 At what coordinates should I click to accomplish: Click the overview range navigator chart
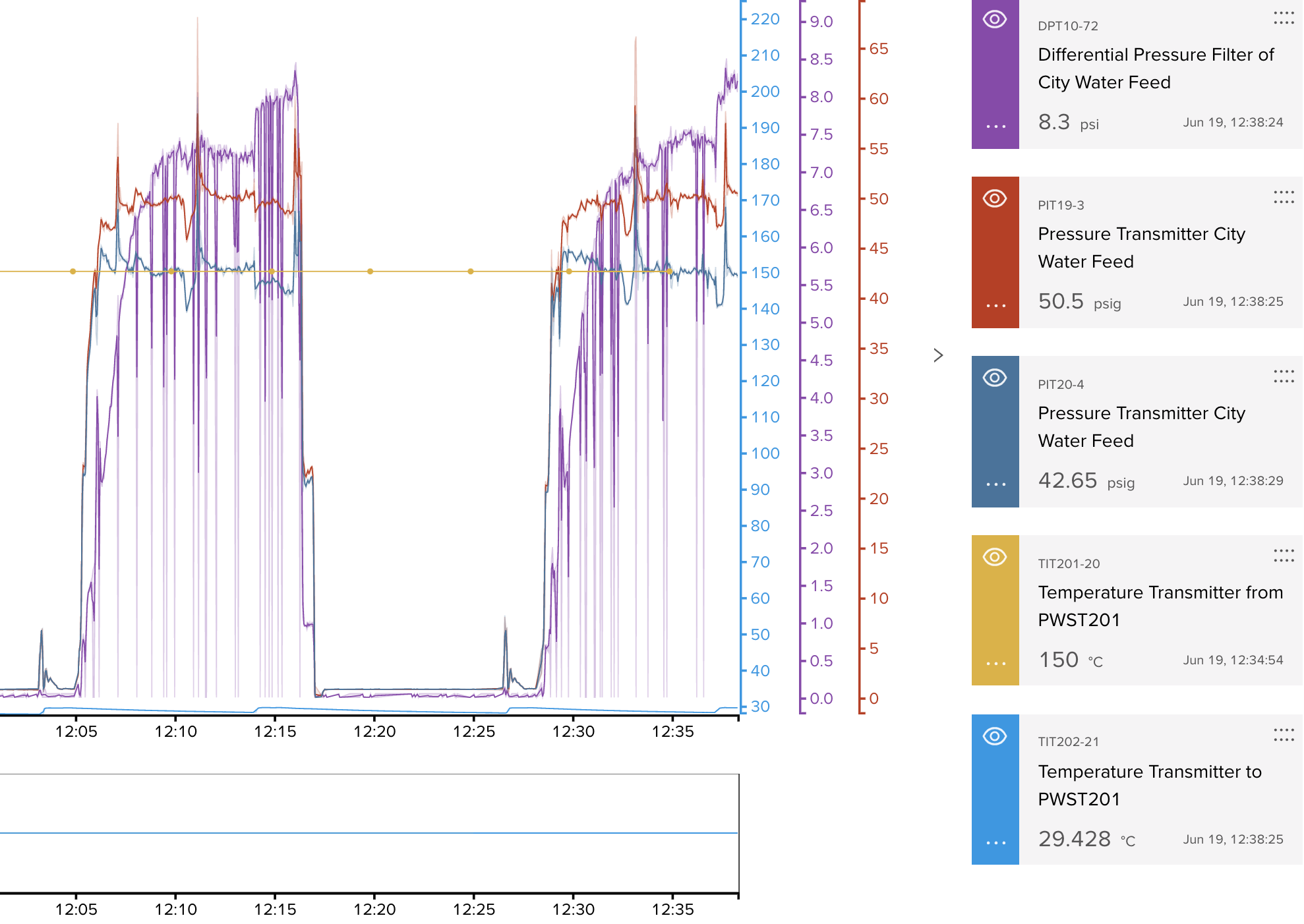pos(369,833)
